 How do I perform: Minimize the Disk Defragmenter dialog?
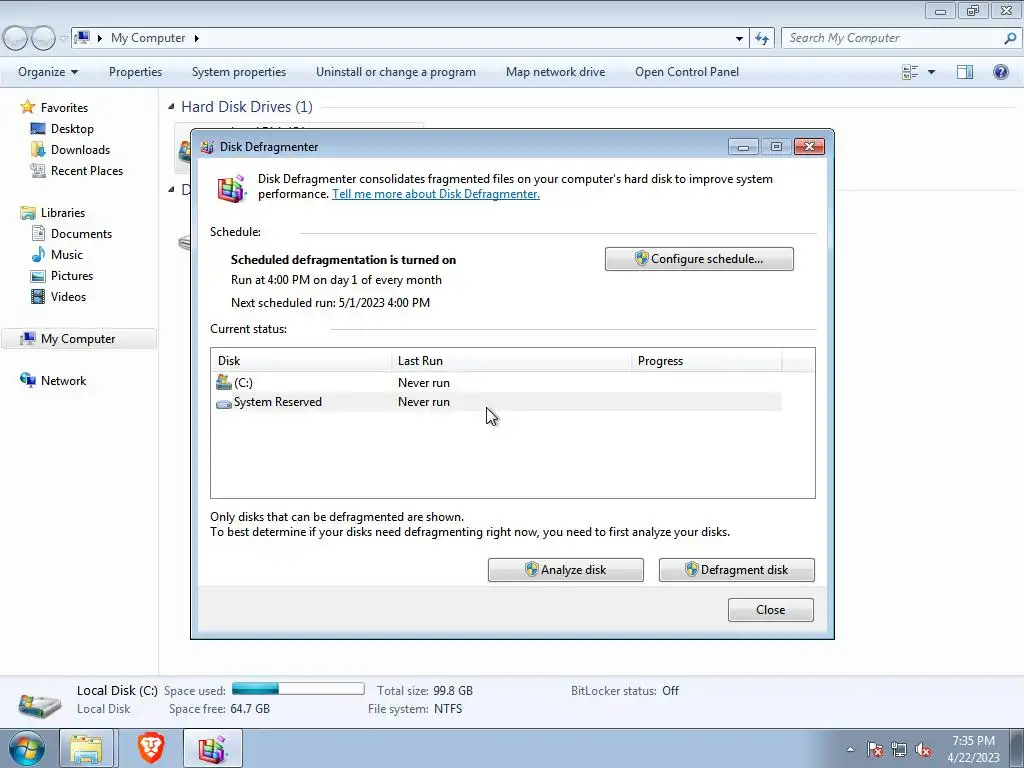[743, 146]
